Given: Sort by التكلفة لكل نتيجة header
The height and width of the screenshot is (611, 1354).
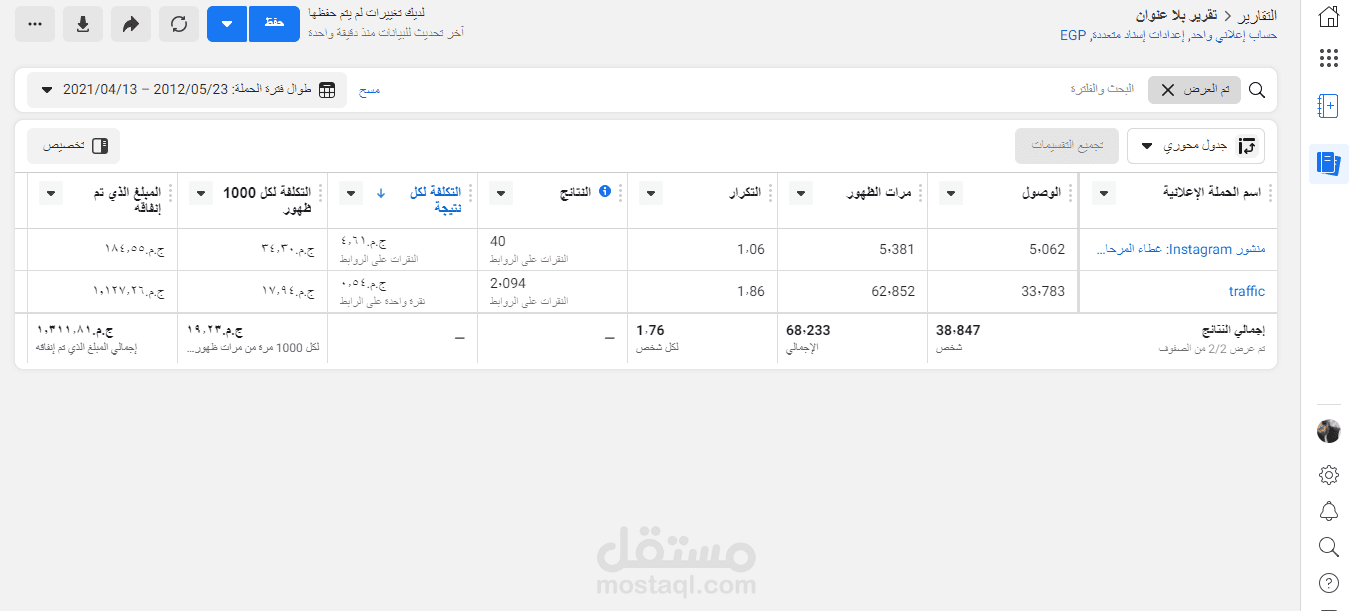Looking at the screenshot, I should pos(436,200).
